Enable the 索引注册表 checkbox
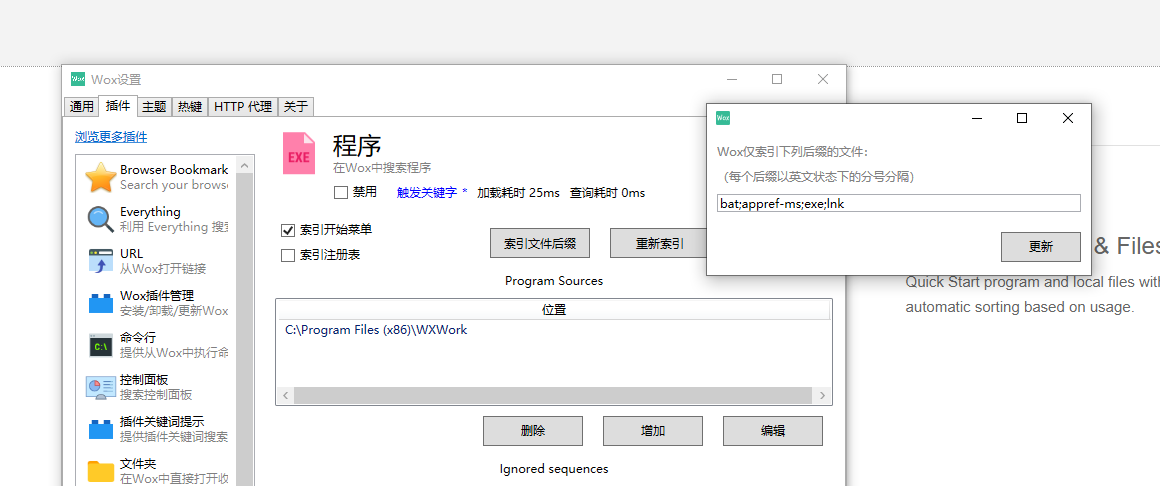The width and height of the screenshot is (1160, 486). (288, 255)
